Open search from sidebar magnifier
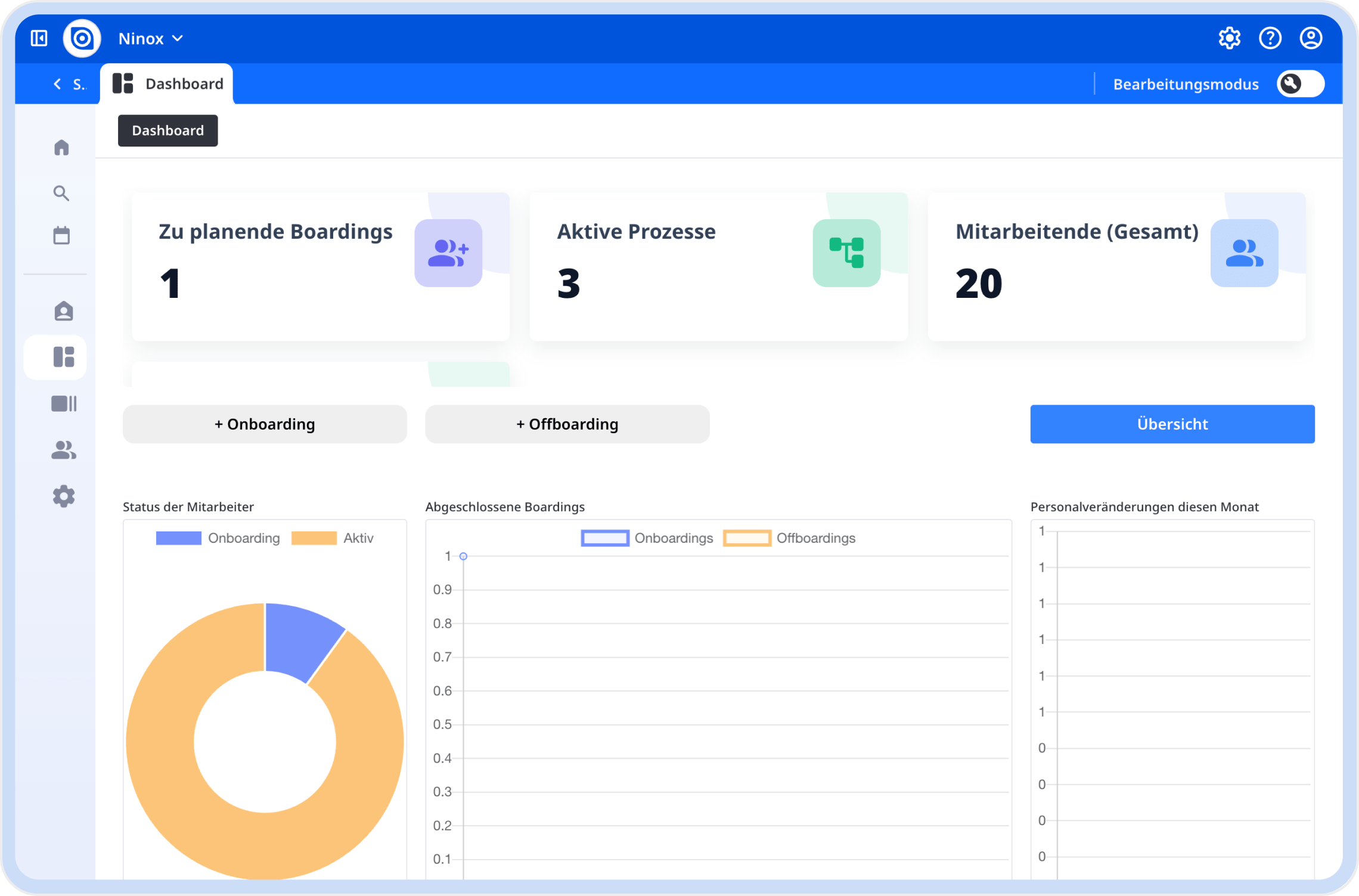This screenshot has height=896, width=1359. point(61,193)
